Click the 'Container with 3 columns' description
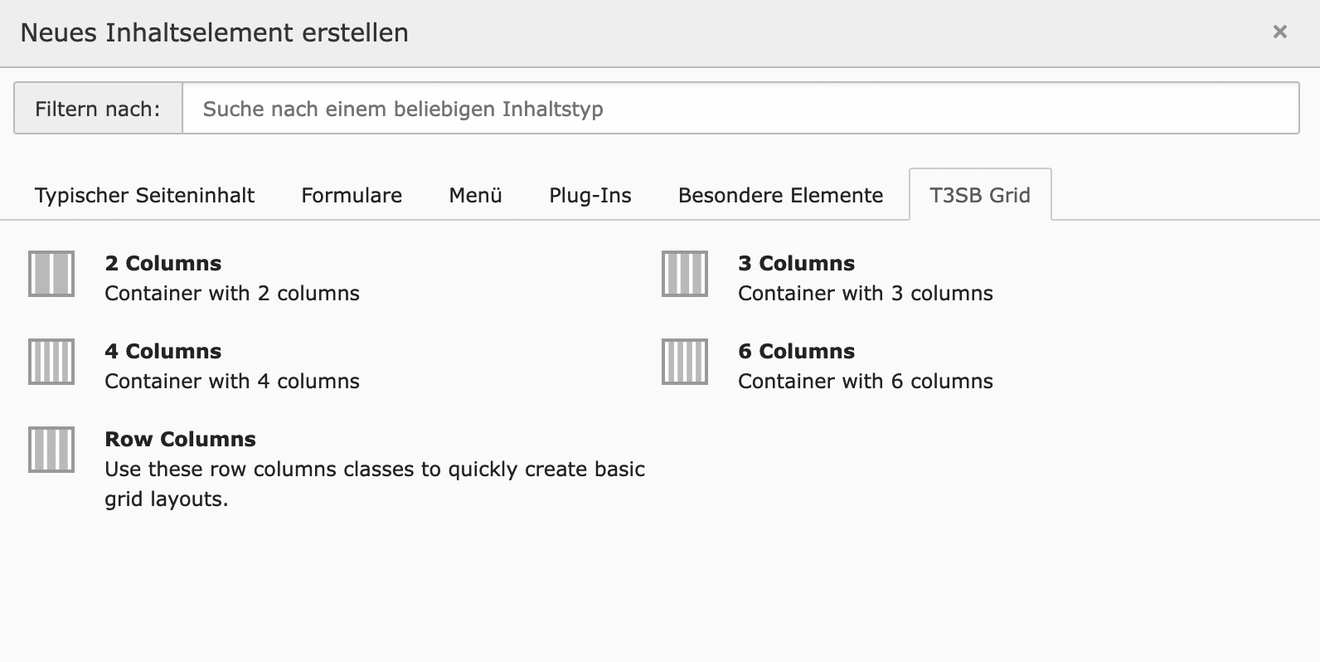 pos(866,293)
